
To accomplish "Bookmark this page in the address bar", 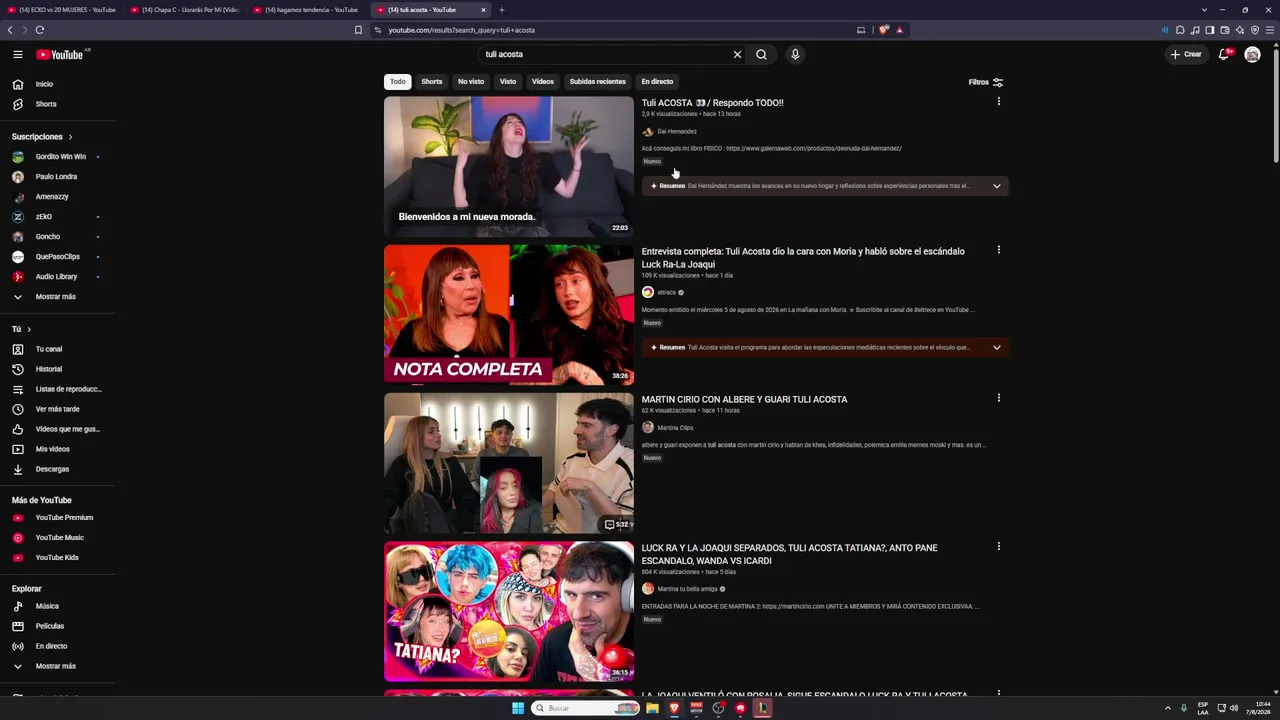I will (358, 30).
